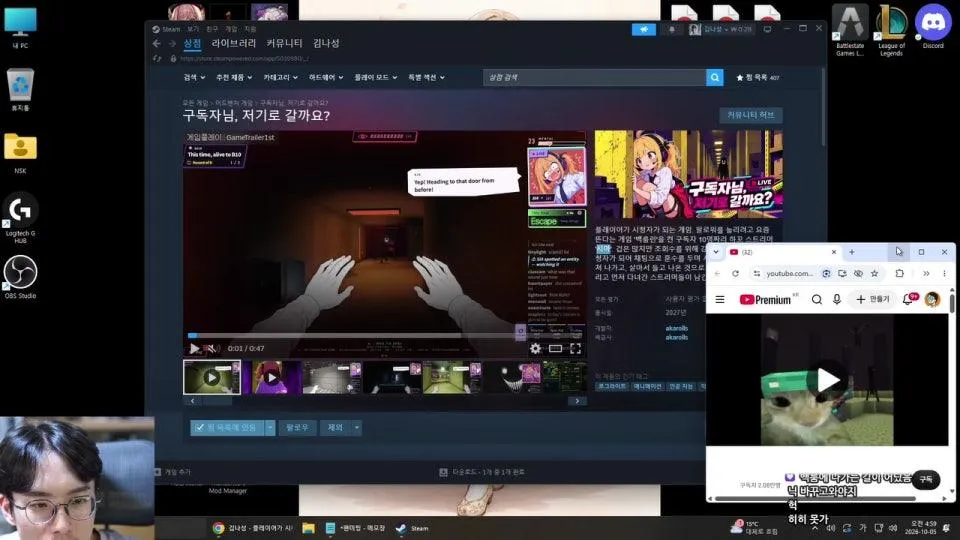Expand 검색 store menu dropdown
Image resolution: width=960 pixels, height=540 pixels.
194,78
